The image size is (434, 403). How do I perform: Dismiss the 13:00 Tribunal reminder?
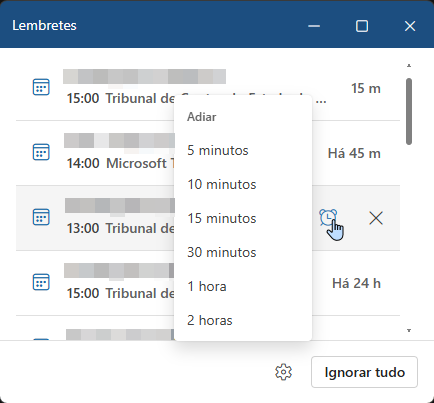pos(376,218)
